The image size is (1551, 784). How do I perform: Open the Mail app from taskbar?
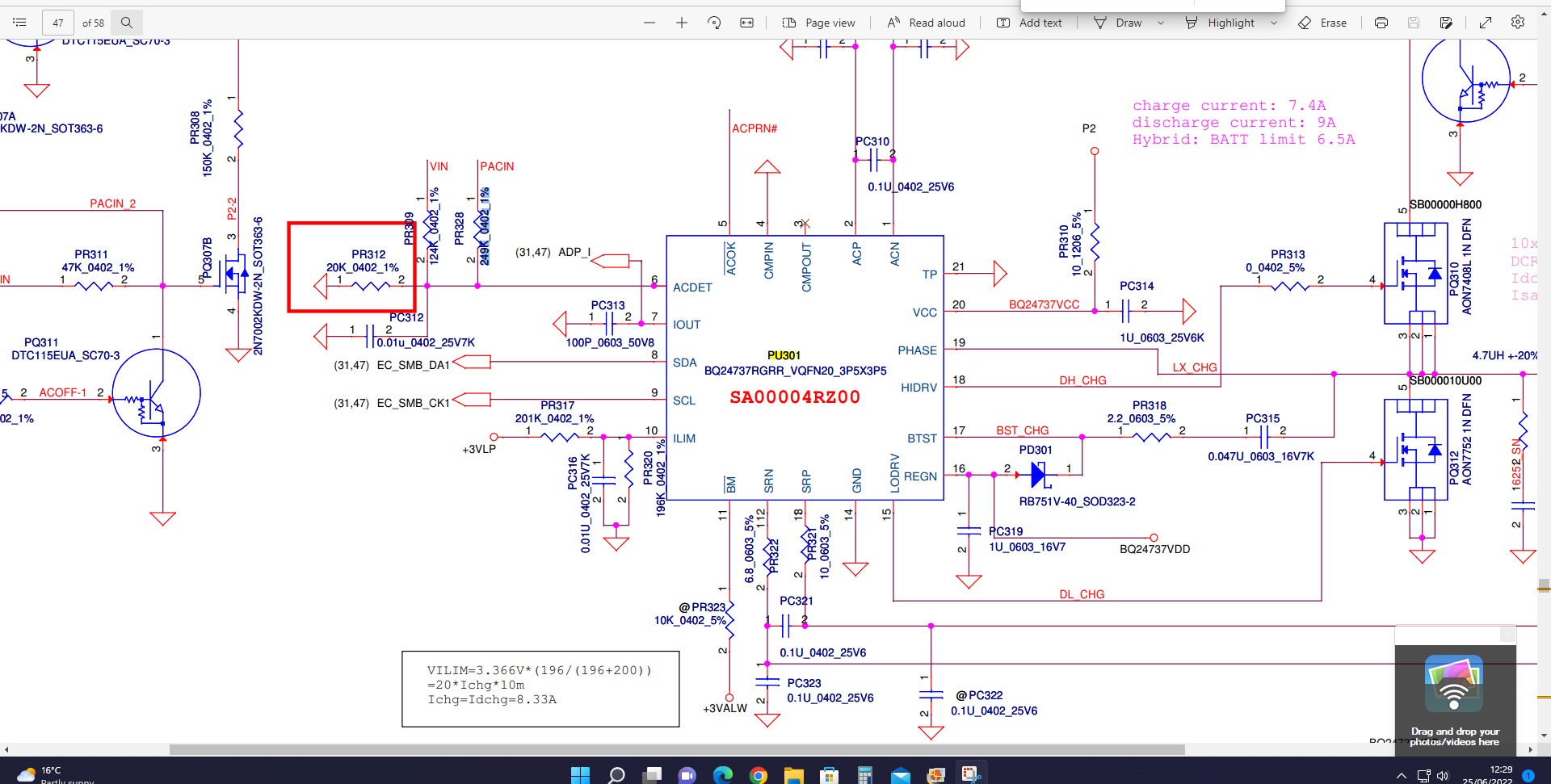[900, 775]
